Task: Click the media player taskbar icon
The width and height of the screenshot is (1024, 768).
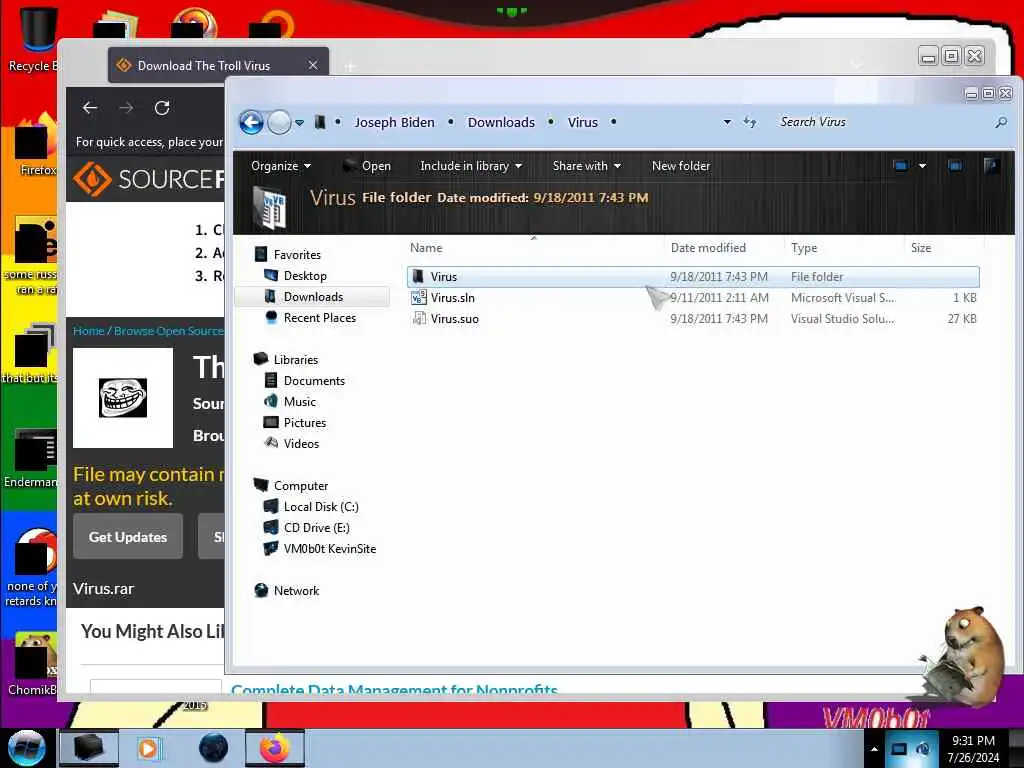Action: pyautogui.click(x=148, y=748)
